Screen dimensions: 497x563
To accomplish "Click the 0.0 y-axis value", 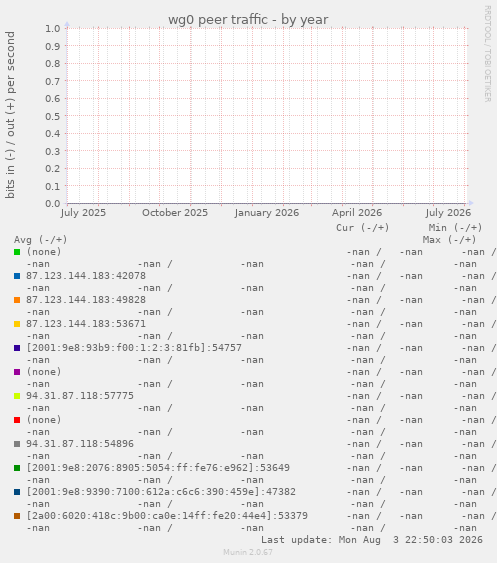I will (52, 204).
